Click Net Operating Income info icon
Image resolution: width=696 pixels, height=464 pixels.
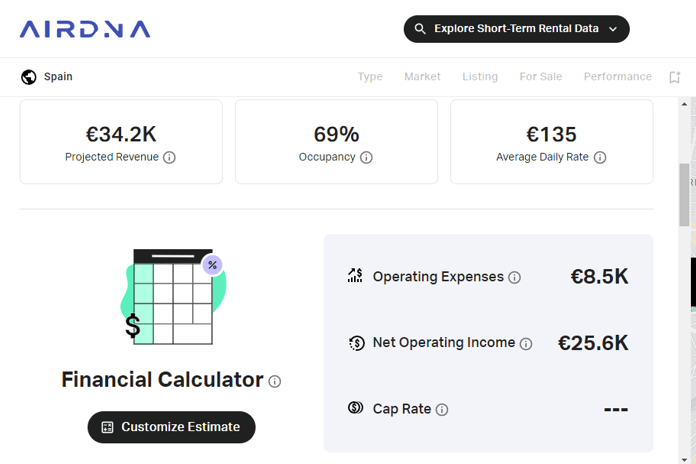(x=526, y=344)
